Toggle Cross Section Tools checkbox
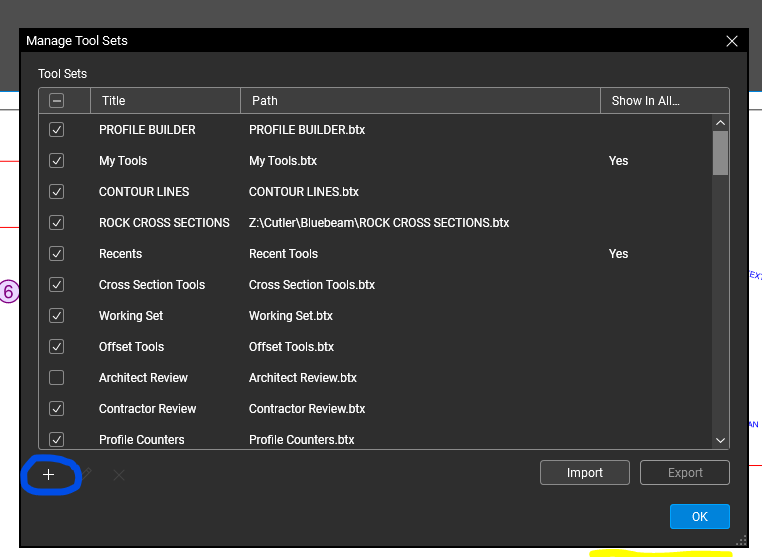Viewport: 762px width, 557px height. coord(56,285)
